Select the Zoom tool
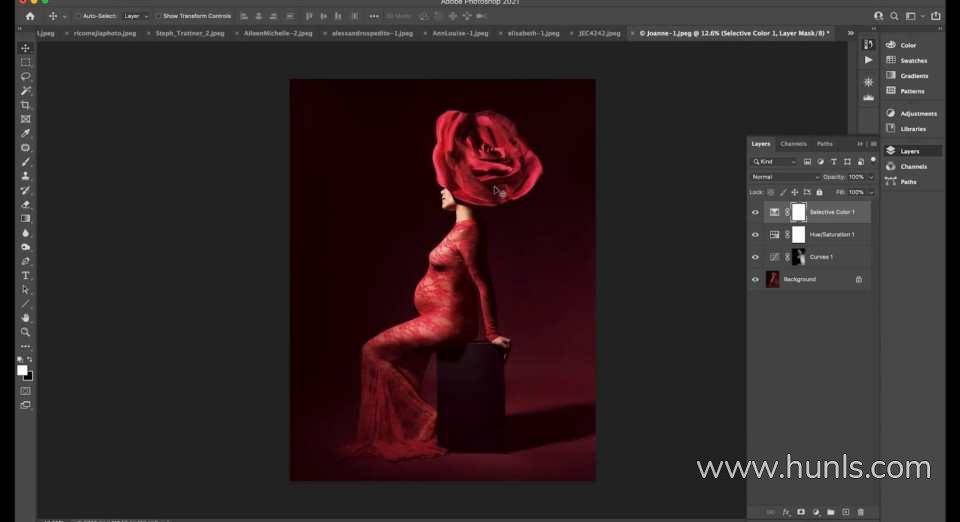Image resolution: width=960 pixels, height=522 pixels. tap(25, 332)
